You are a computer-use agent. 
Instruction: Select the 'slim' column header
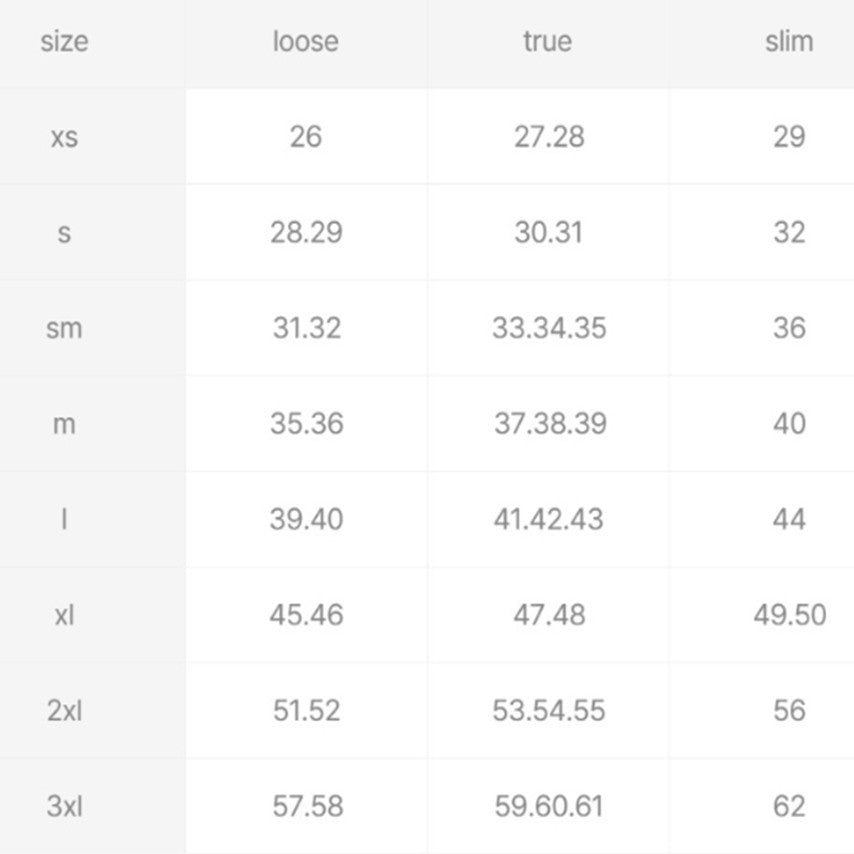tap(789, 42)
